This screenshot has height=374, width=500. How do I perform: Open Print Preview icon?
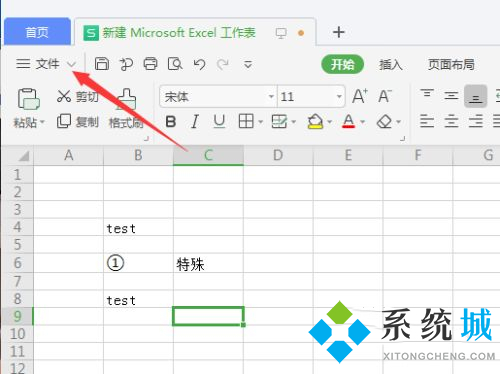175,63
